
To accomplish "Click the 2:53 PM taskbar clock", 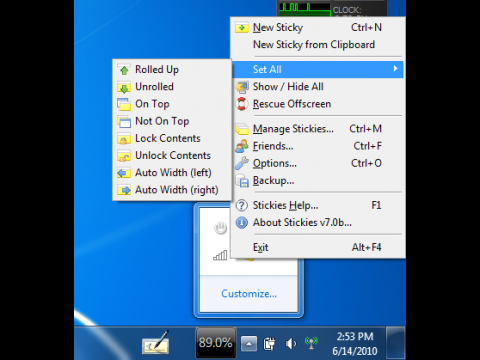I will click(x=355, y=336).
